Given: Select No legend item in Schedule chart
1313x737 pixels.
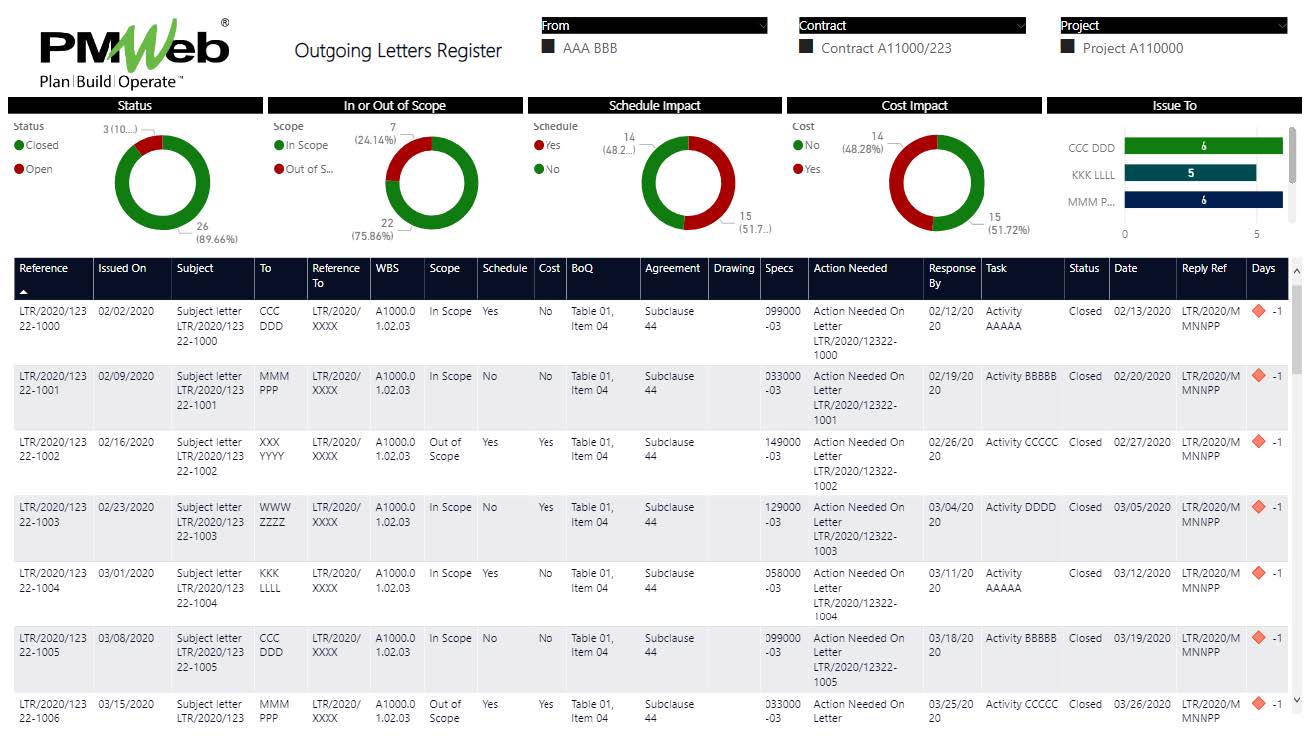Looking at the screenshot, I should click(547, 169).
